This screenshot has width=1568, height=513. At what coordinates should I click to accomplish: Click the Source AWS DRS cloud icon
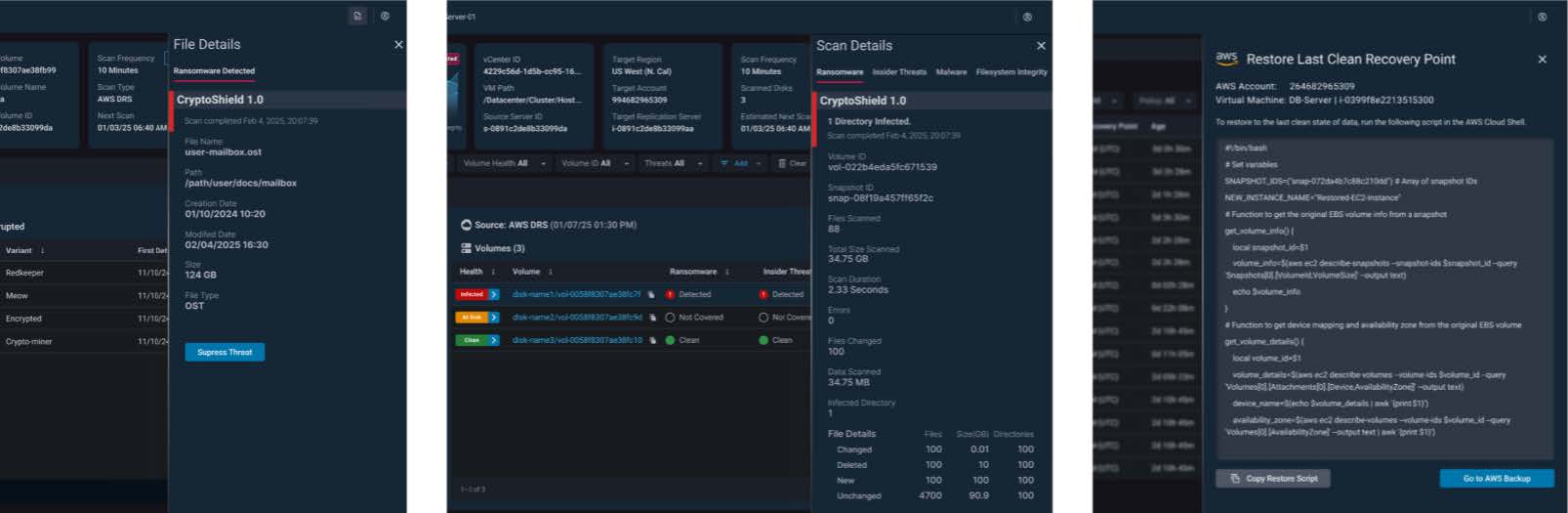[466, 225]
